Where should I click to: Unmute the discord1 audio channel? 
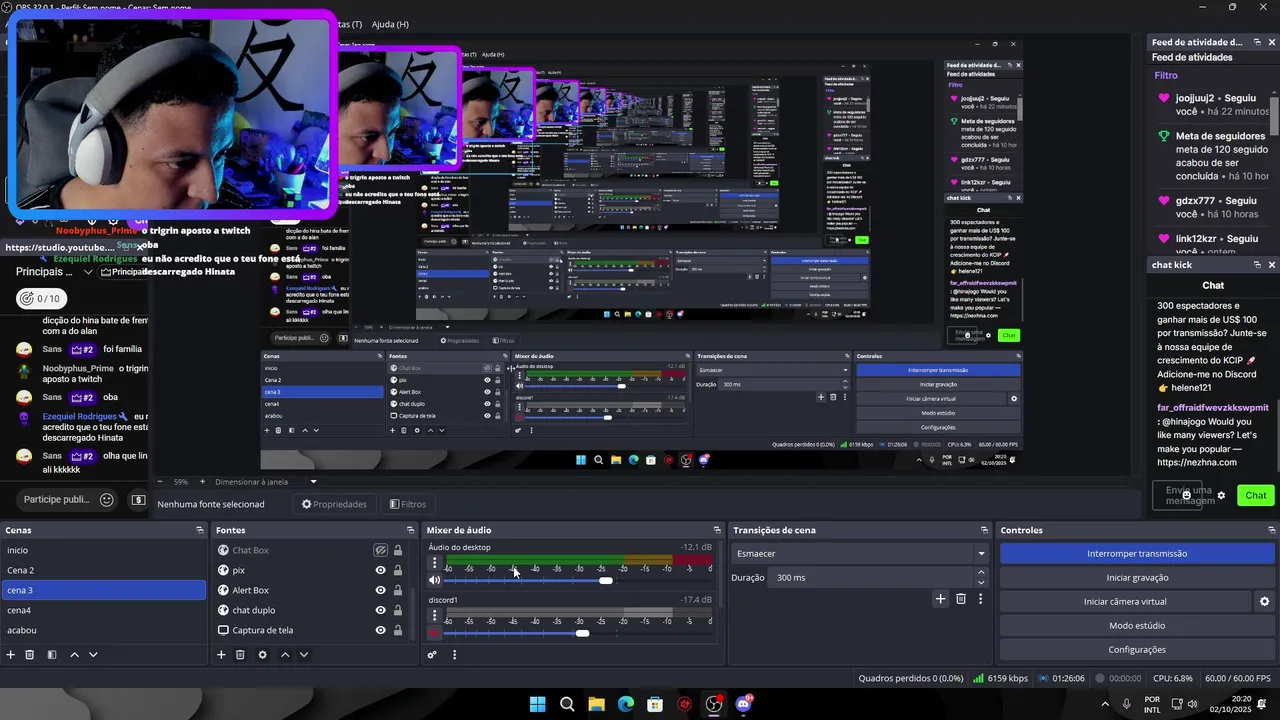pyautogui.click(x=434, y=632)
